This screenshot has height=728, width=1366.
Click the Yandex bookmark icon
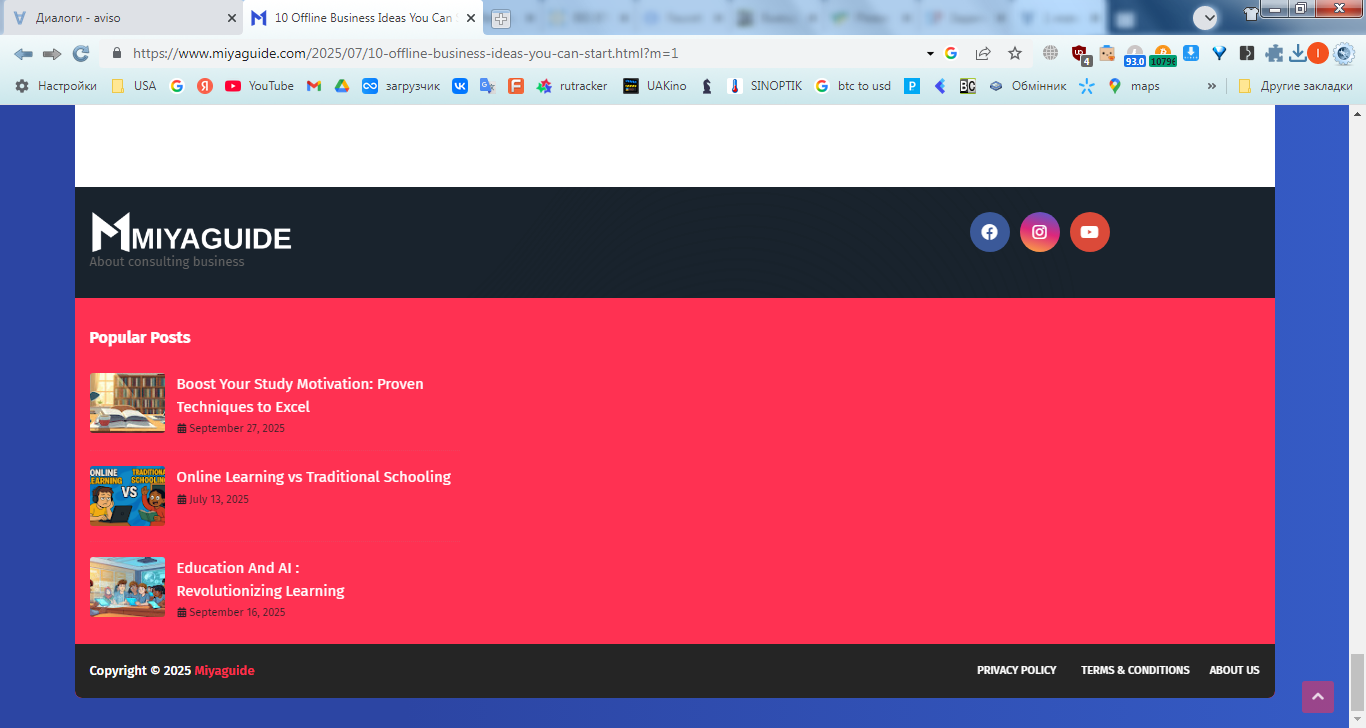pos(205,86)
